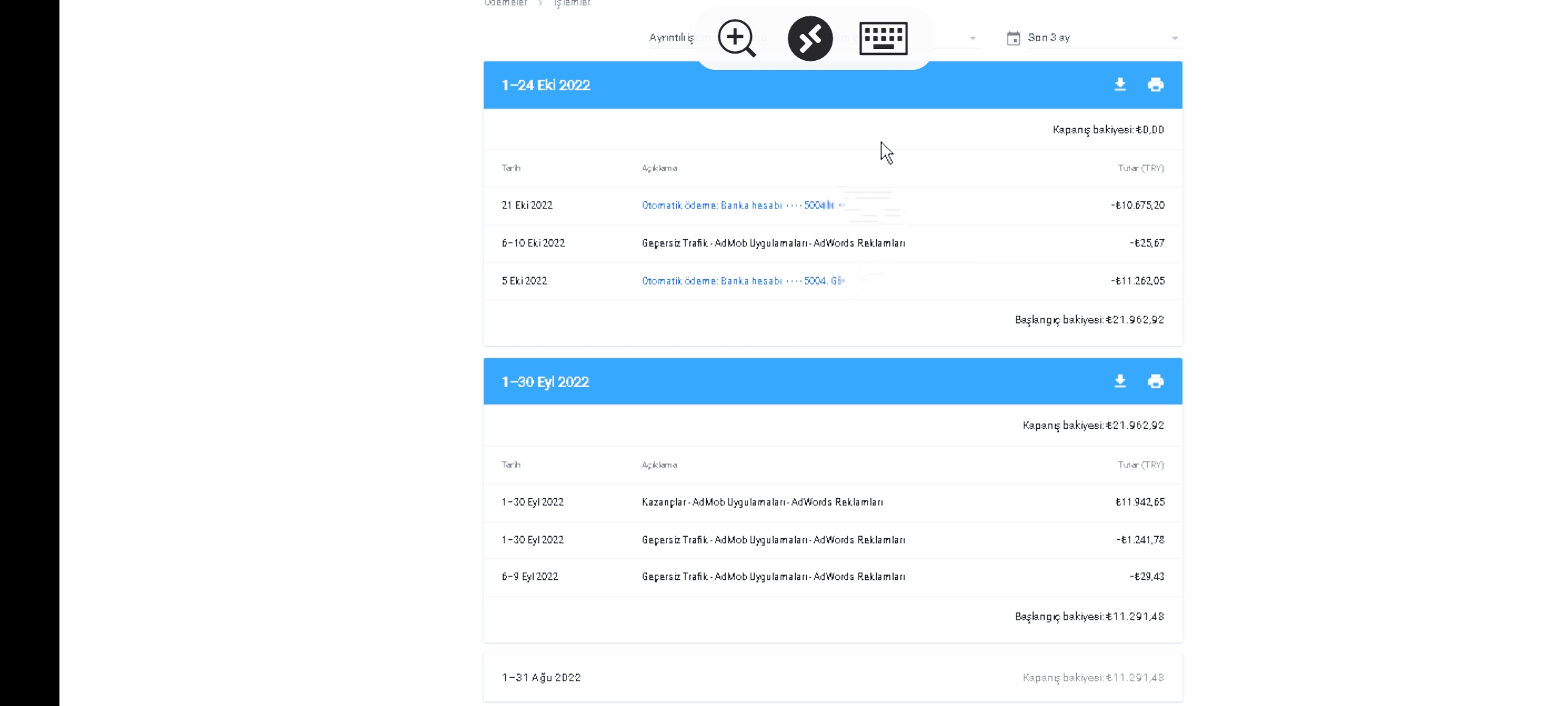Print the 1–24 Eki 2022 statement
The image size is (1568, 706).
pos(1155,85)
